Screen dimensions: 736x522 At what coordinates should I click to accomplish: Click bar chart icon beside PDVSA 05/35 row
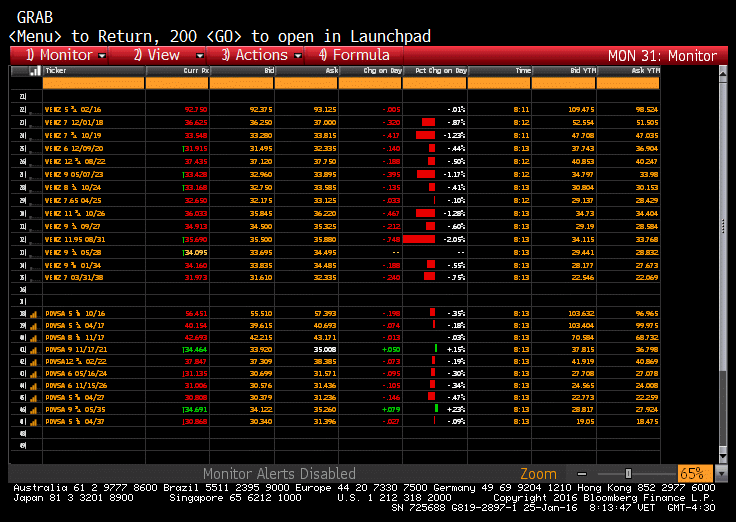tap(34, 410)
